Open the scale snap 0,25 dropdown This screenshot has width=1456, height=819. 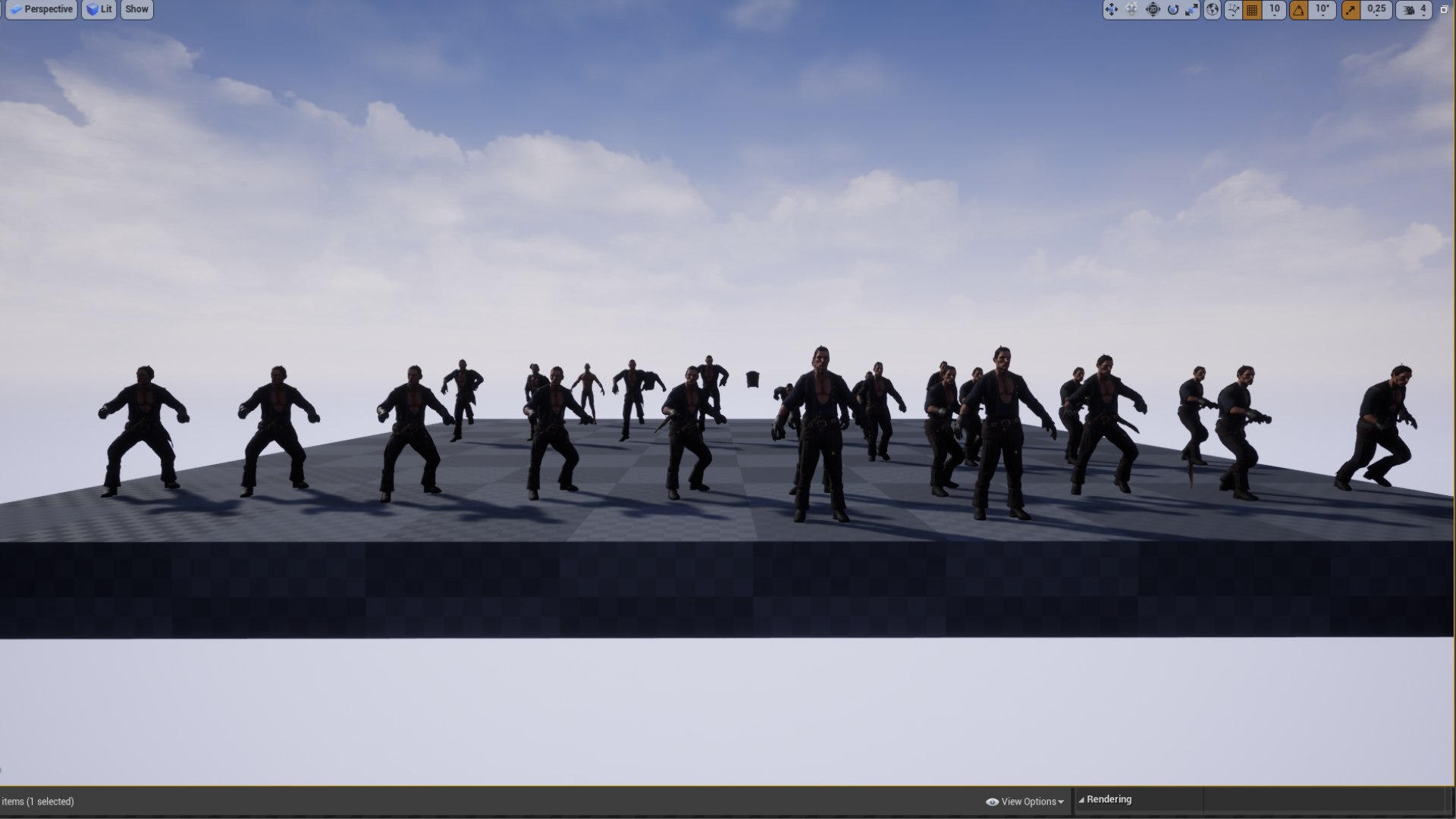[x=1376, y=9]
